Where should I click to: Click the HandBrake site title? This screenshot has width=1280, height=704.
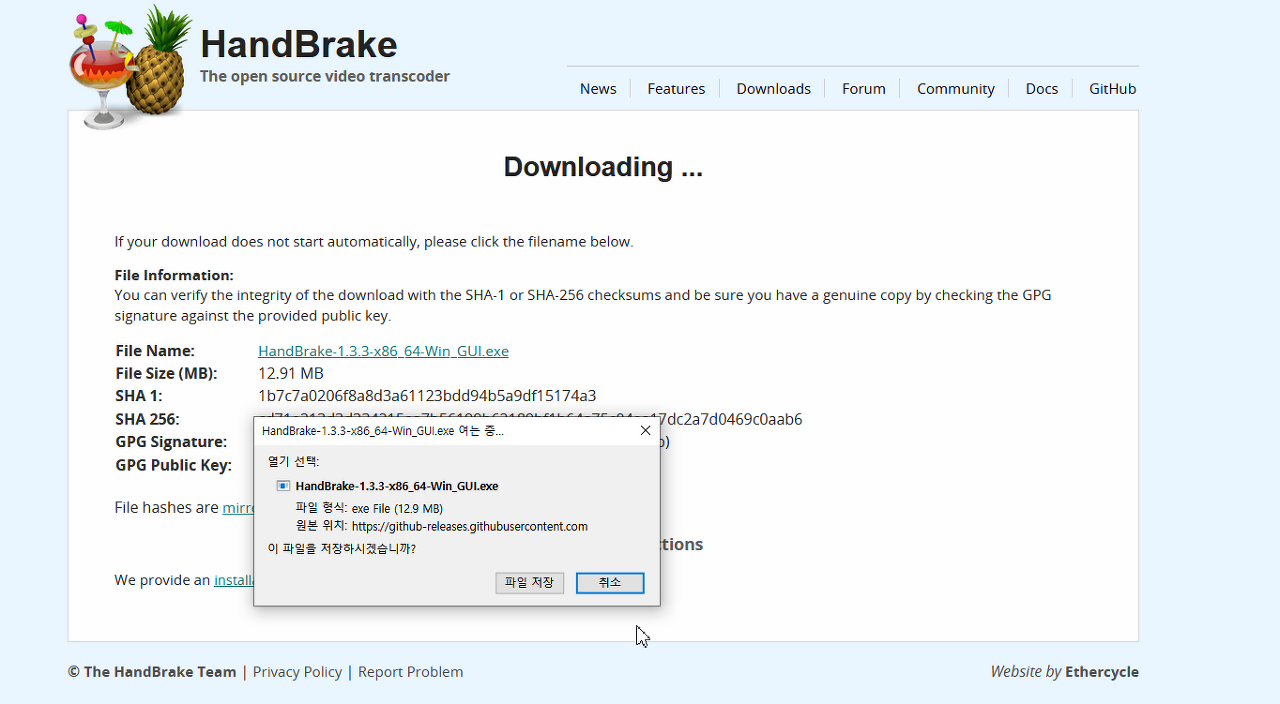pyautogui.click(x=298, y=44)
